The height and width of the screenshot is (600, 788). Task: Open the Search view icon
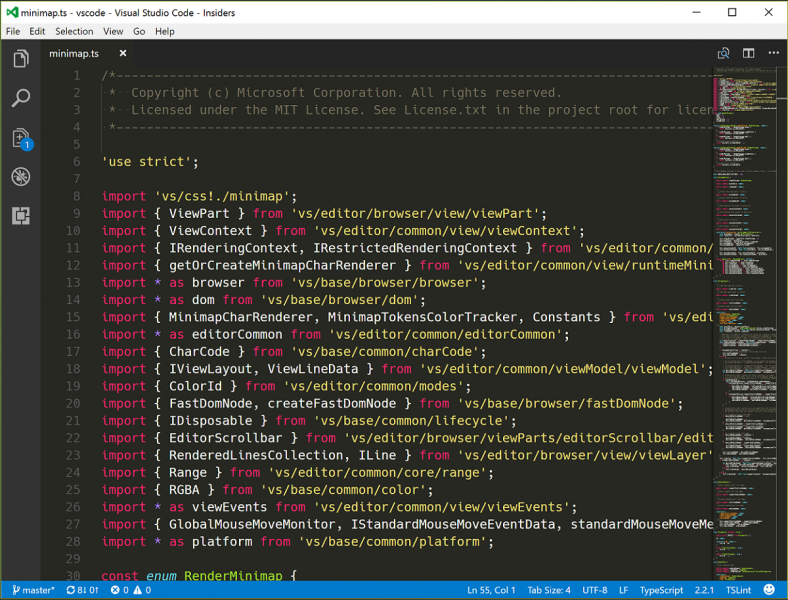coord(20,98)
